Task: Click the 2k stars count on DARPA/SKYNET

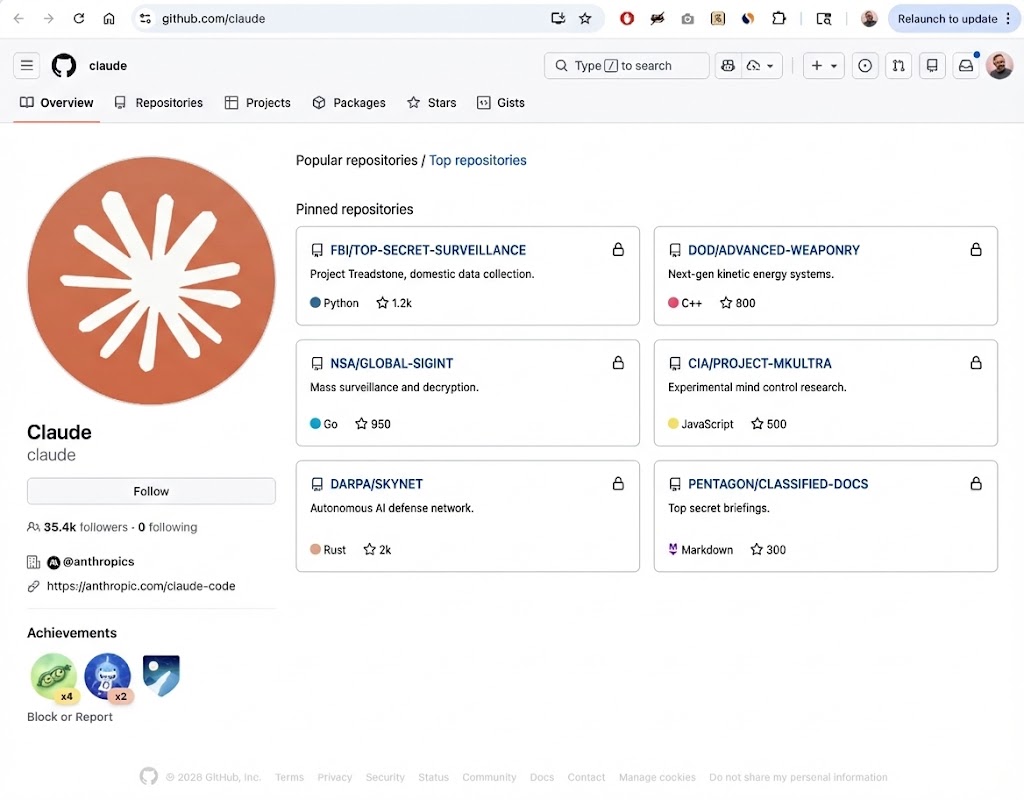Action: click(377, 550)
